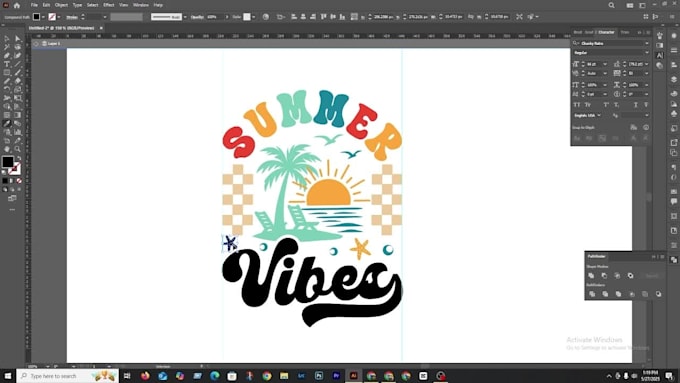The height and width of the screenshot is (383, 680).
Task: Click the Stroke label link in control bar
Action: pos(72,17)
